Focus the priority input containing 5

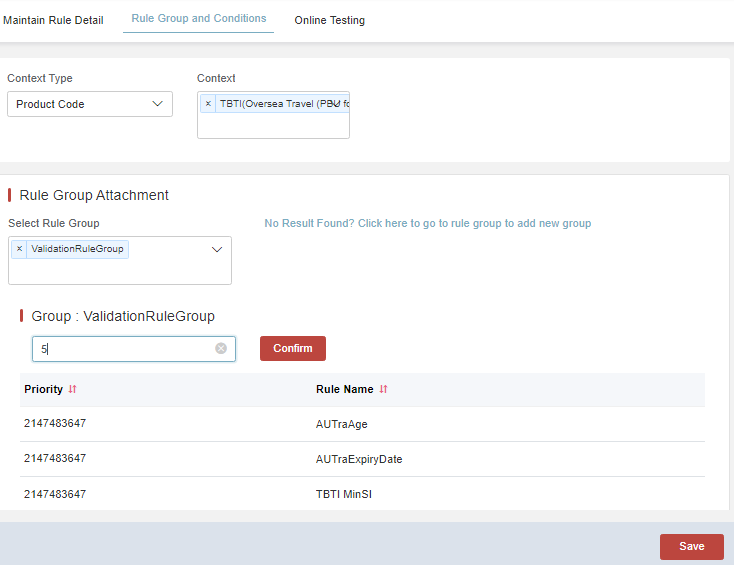(133, 349)
